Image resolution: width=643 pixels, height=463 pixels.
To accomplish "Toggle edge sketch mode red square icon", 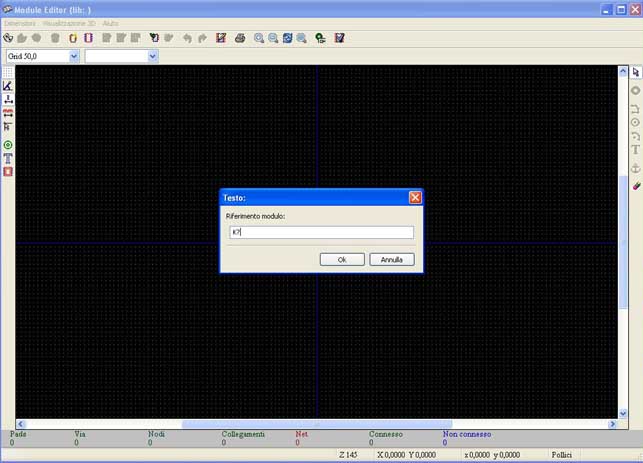I will tap(8, 171).
